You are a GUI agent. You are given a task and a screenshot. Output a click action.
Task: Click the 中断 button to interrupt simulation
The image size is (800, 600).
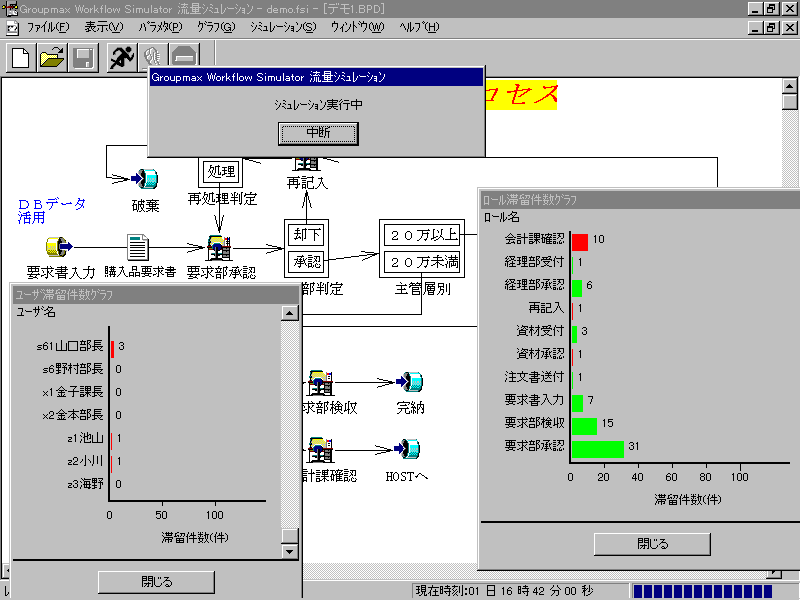[x=318, y=133]
